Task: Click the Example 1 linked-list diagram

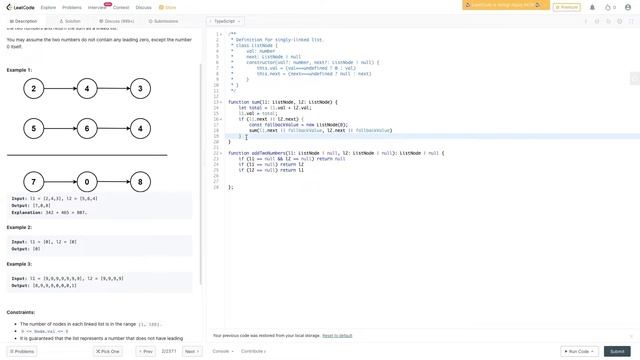Action: tap(87, 135)
